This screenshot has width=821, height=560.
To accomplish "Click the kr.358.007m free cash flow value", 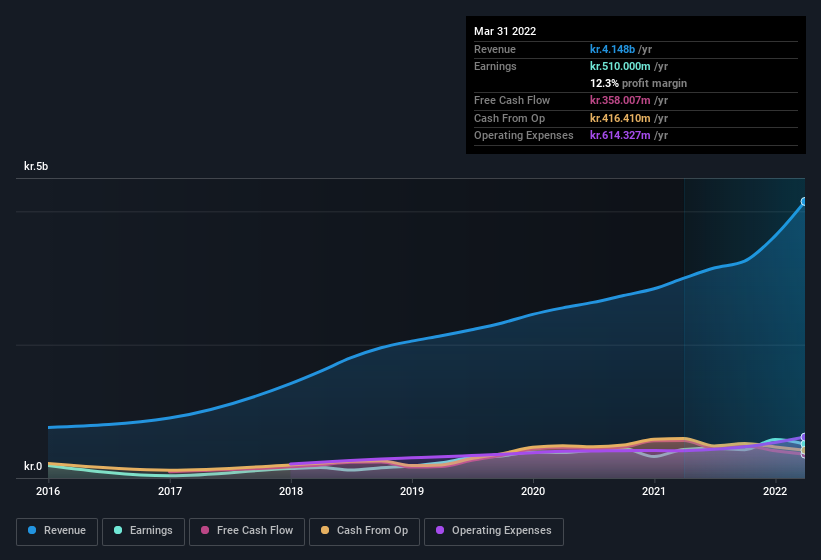I will (x=620, y=100).
